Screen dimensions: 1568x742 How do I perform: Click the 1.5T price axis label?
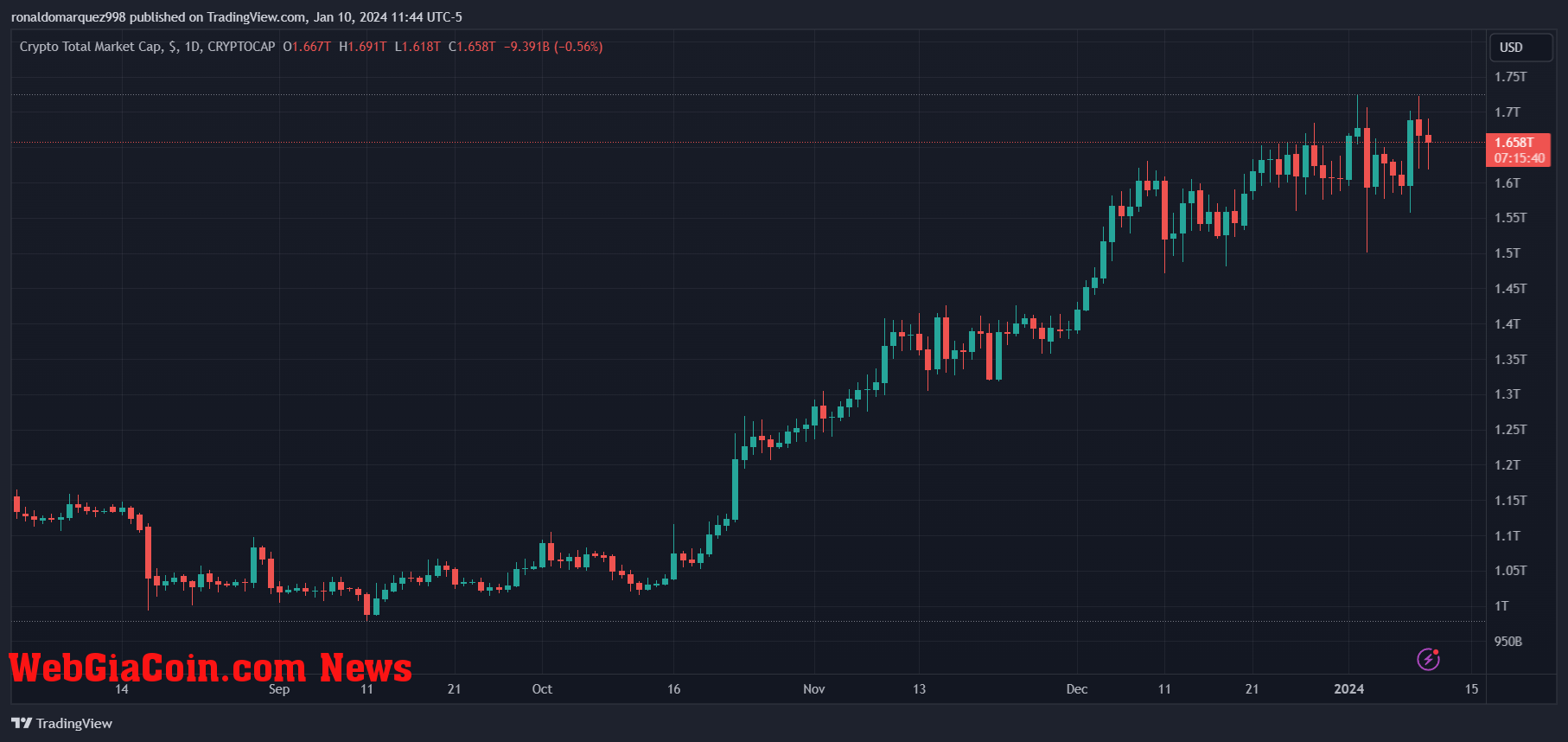(x=1507, y=253)
